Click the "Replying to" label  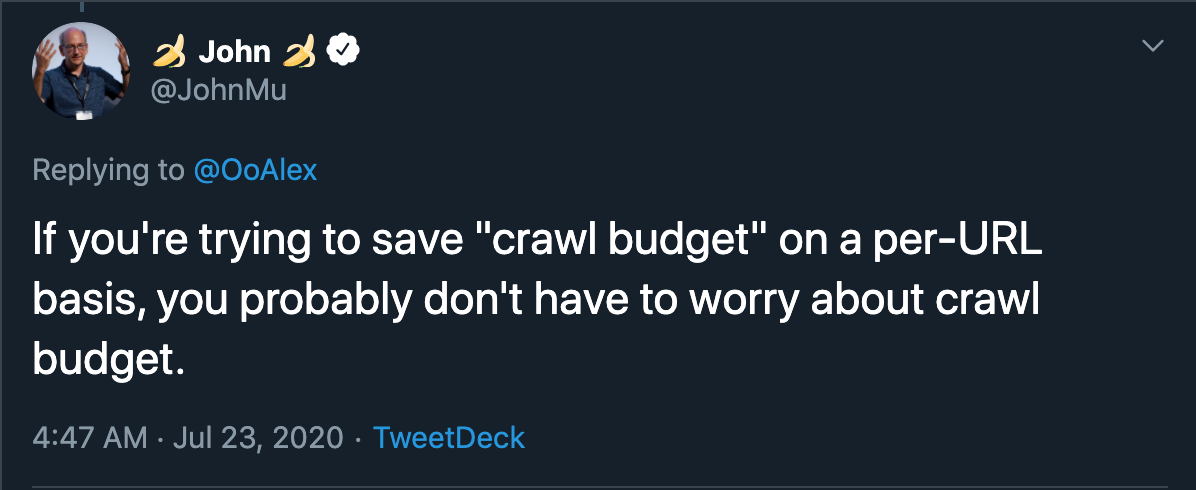(108, 170)
